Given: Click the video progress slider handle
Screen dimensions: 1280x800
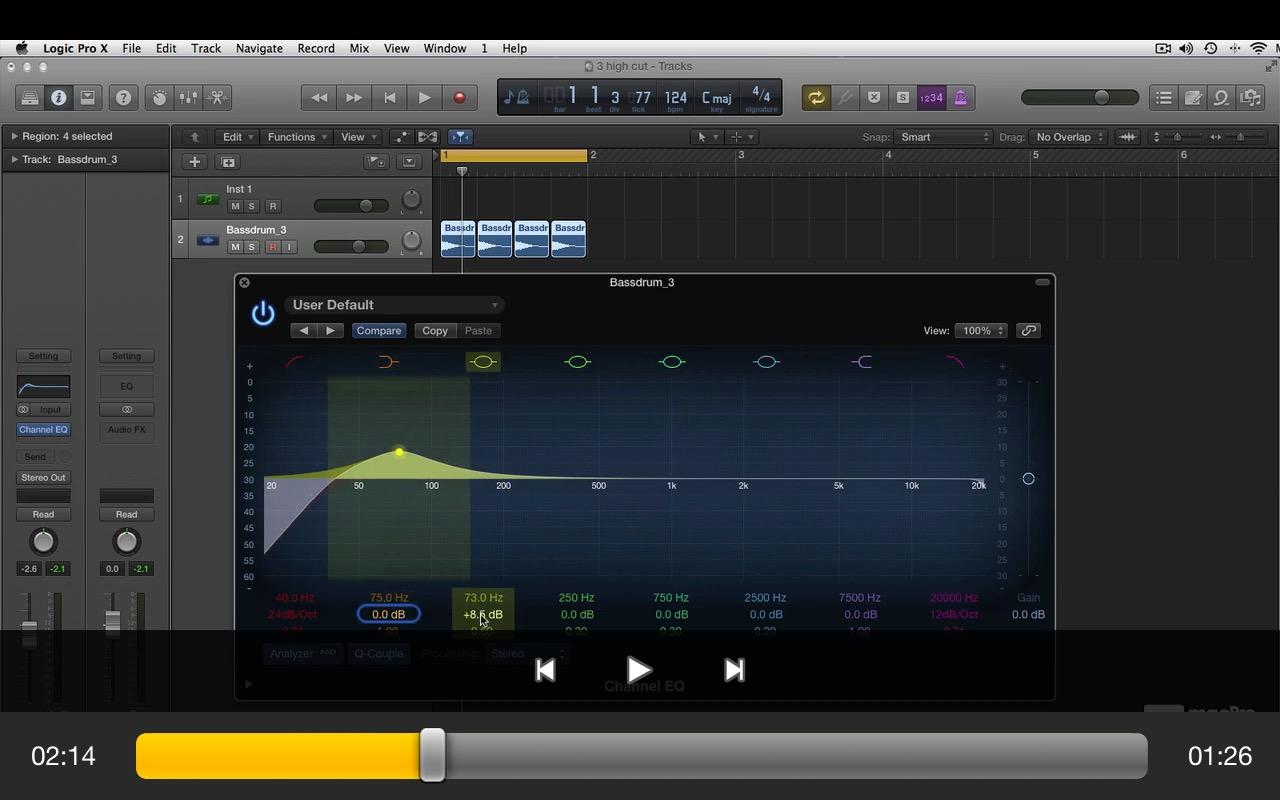Looking at the screenshot, I should [x=432, y=755].
